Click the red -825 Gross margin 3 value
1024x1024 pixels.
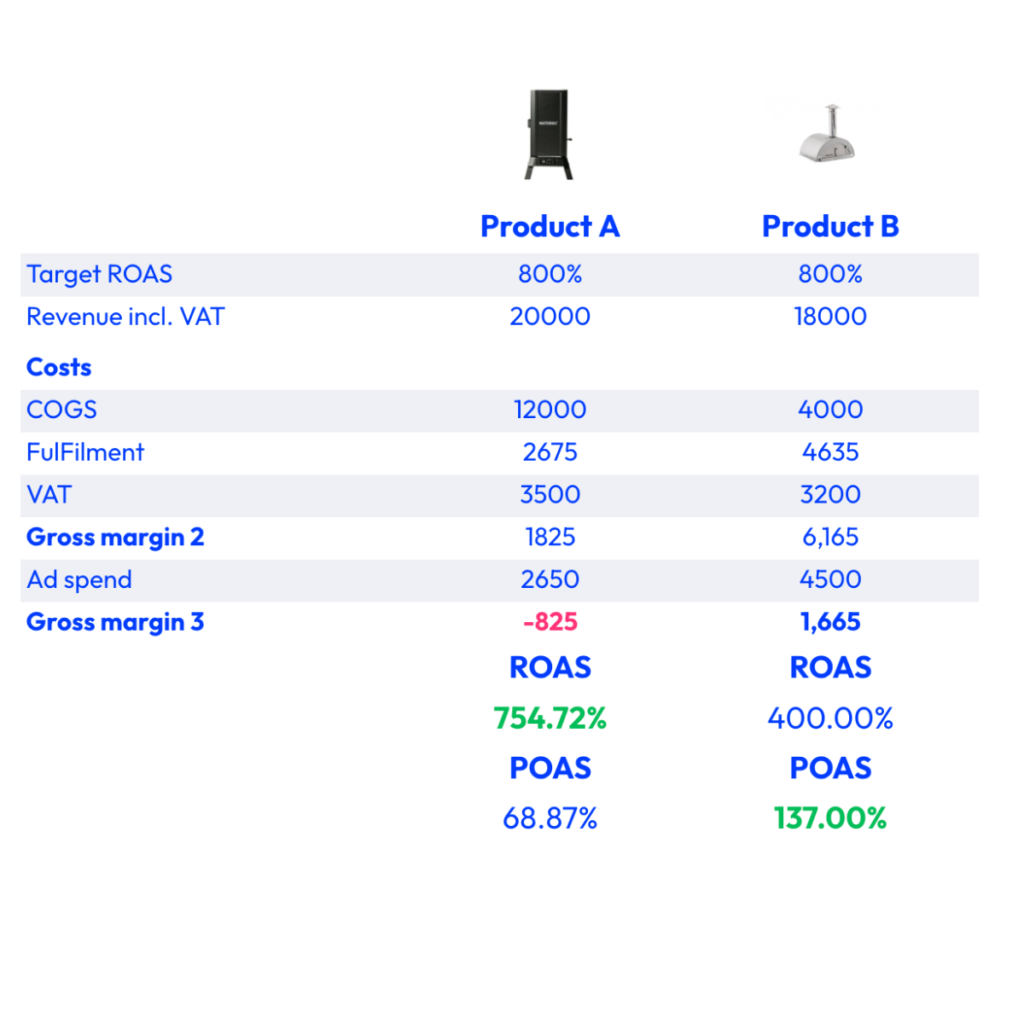550,622
